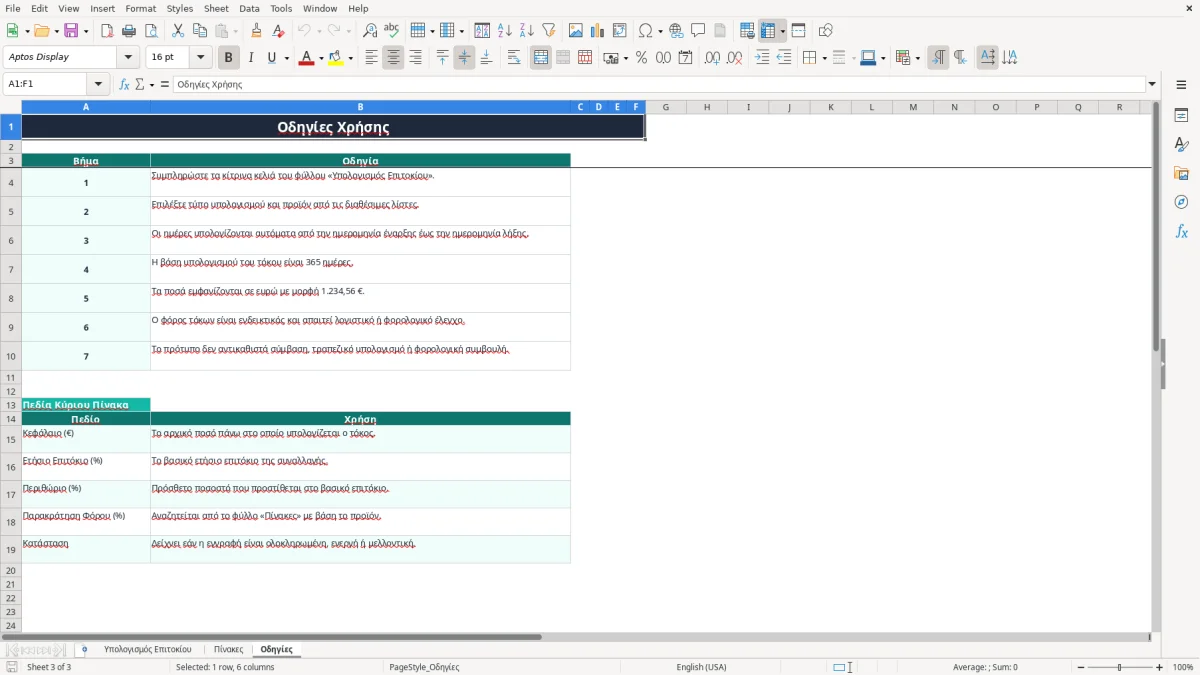Click into the formula input line

[x=658, y=84]
